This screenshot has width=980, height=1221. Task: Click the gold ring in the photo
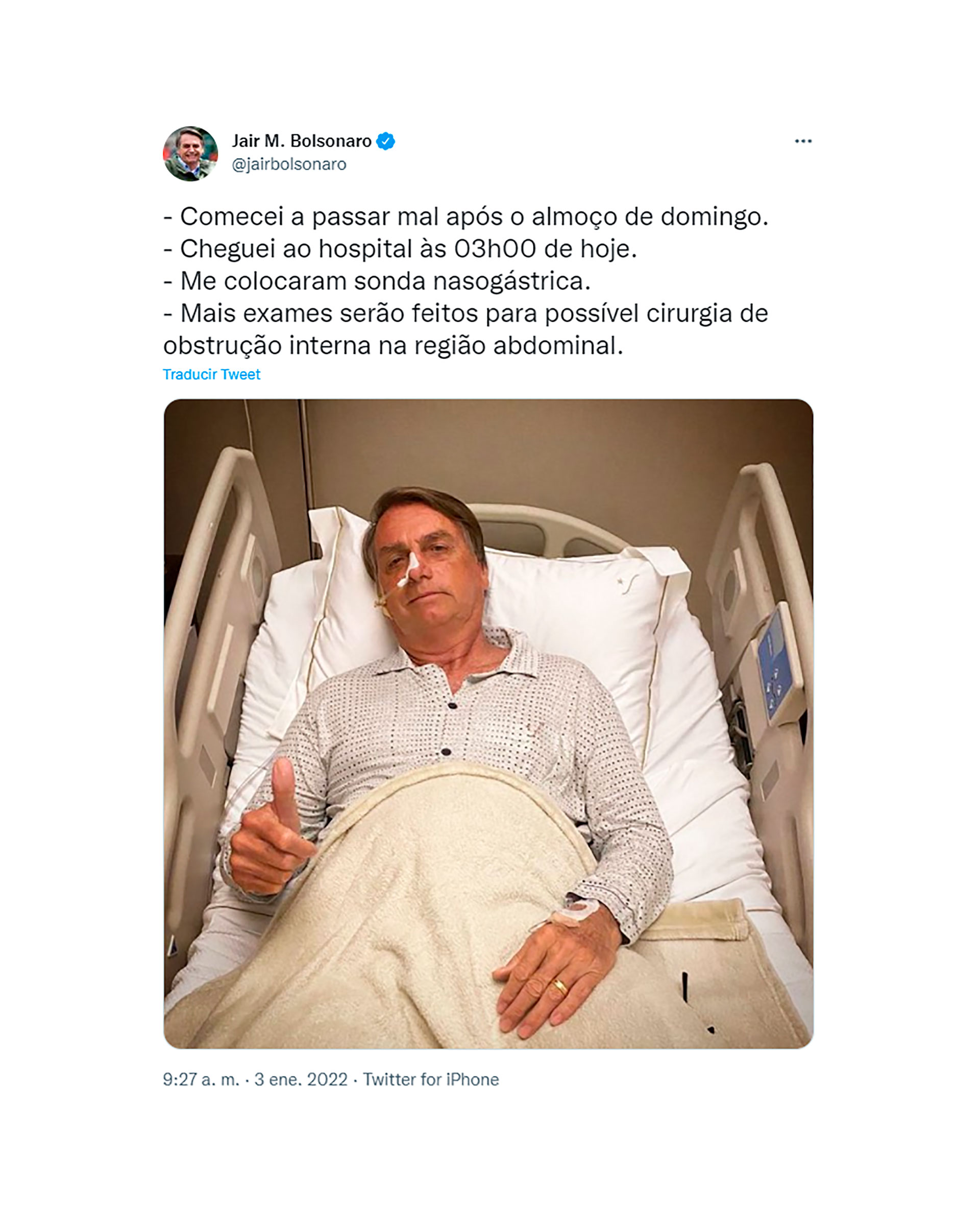[x=559, y=987]
